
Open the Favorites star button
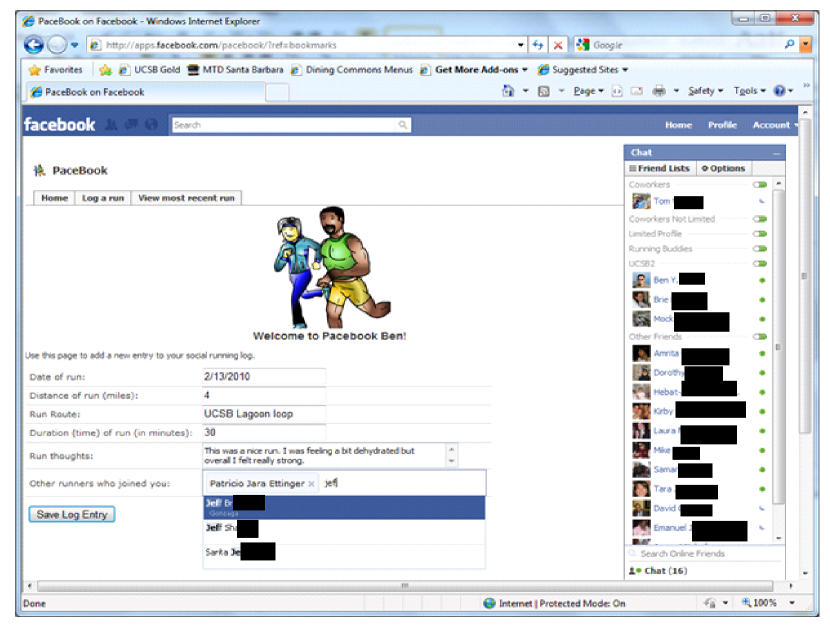click(56, 70)
